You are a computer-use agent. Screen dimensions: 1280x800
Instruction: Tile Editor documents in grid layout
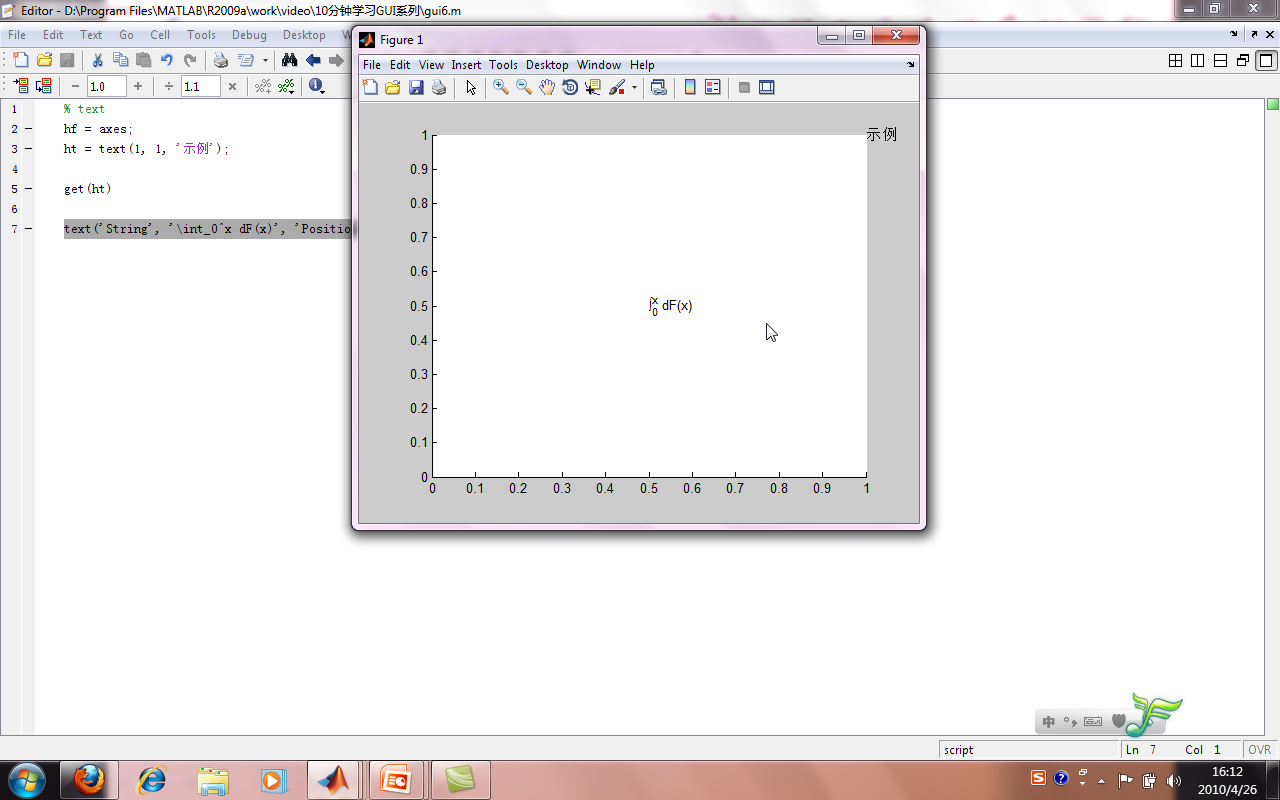(1176, 61)
